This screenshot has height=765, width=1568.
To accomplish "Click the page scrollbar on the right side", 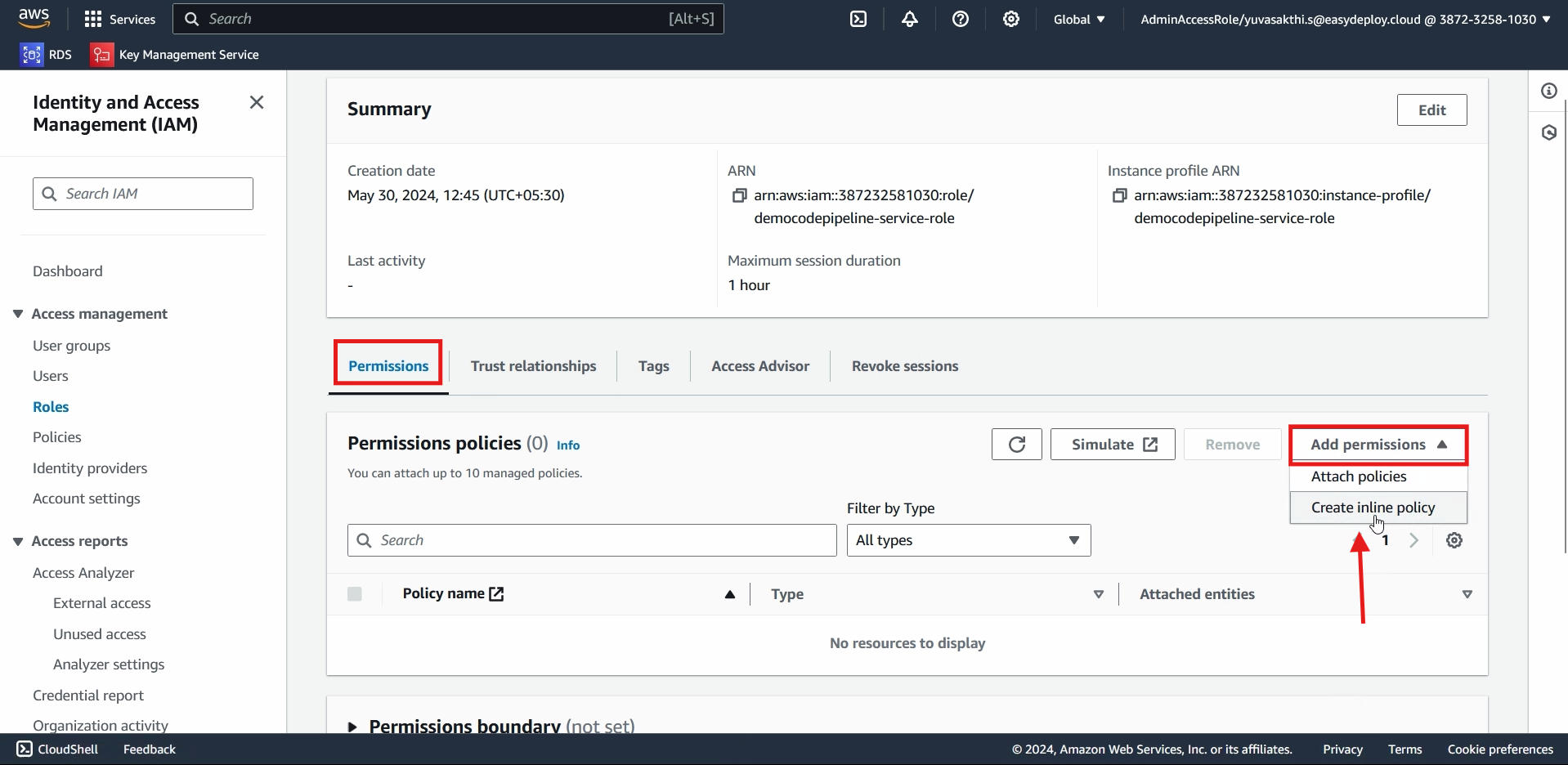I will pyautogui.click(x=1565, y=327).
